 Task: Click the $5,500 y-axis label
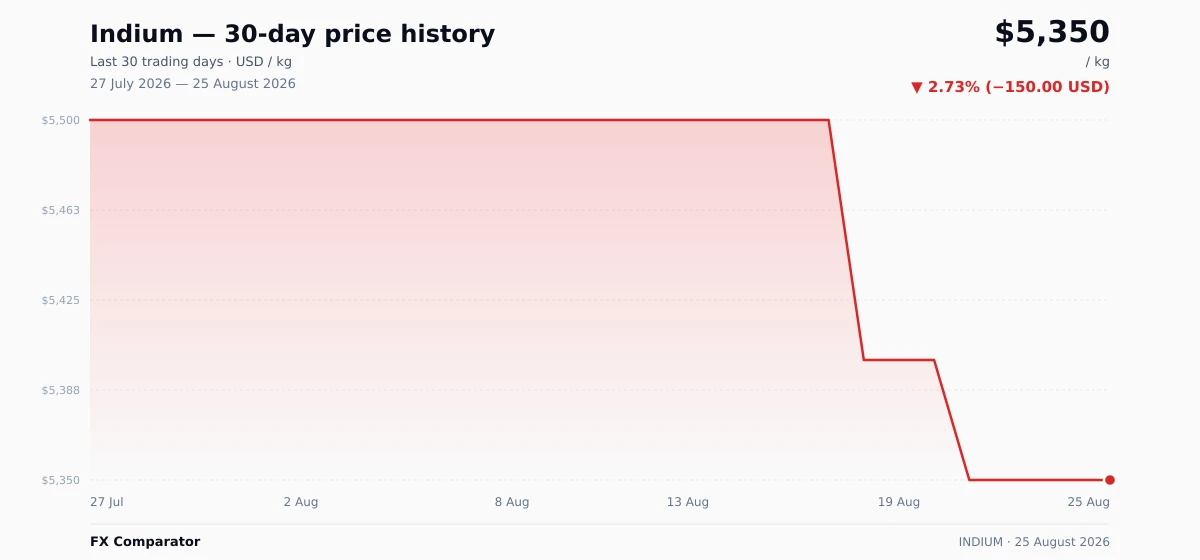coord(61,120)
